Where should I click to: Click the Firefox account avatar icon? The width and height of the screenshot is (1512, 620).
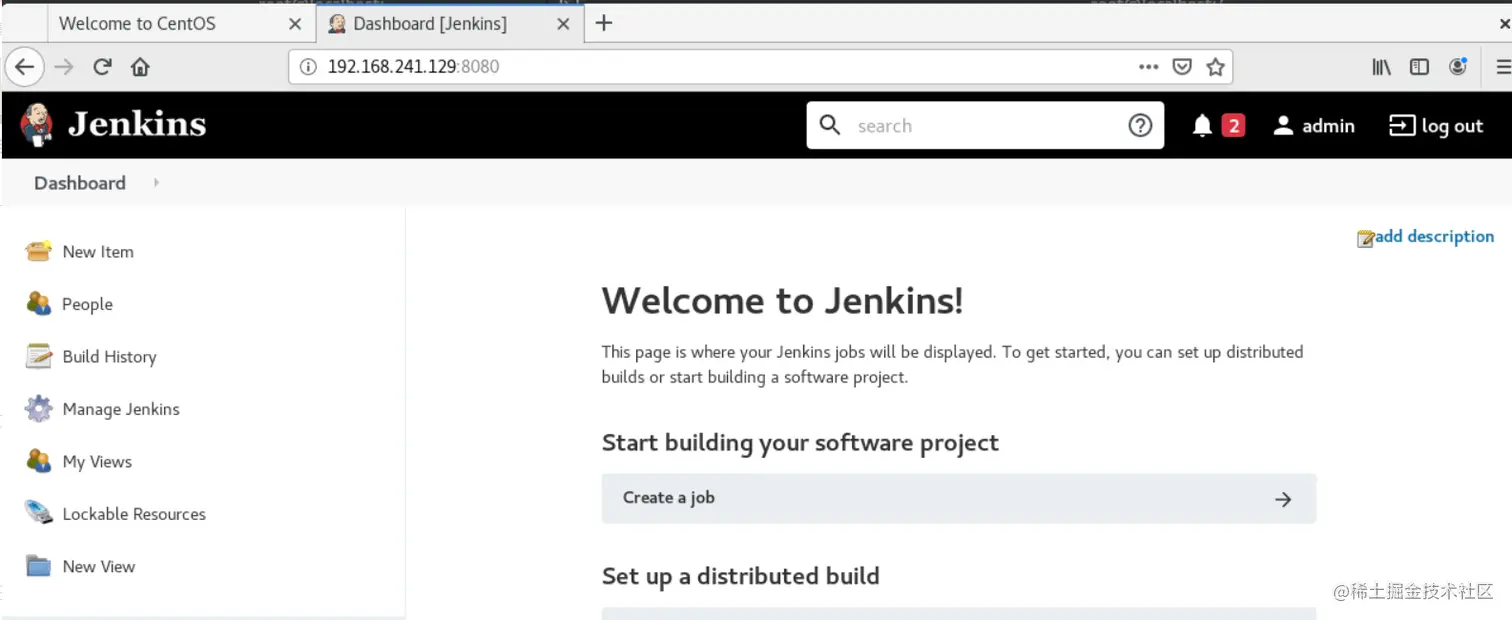1458,67
